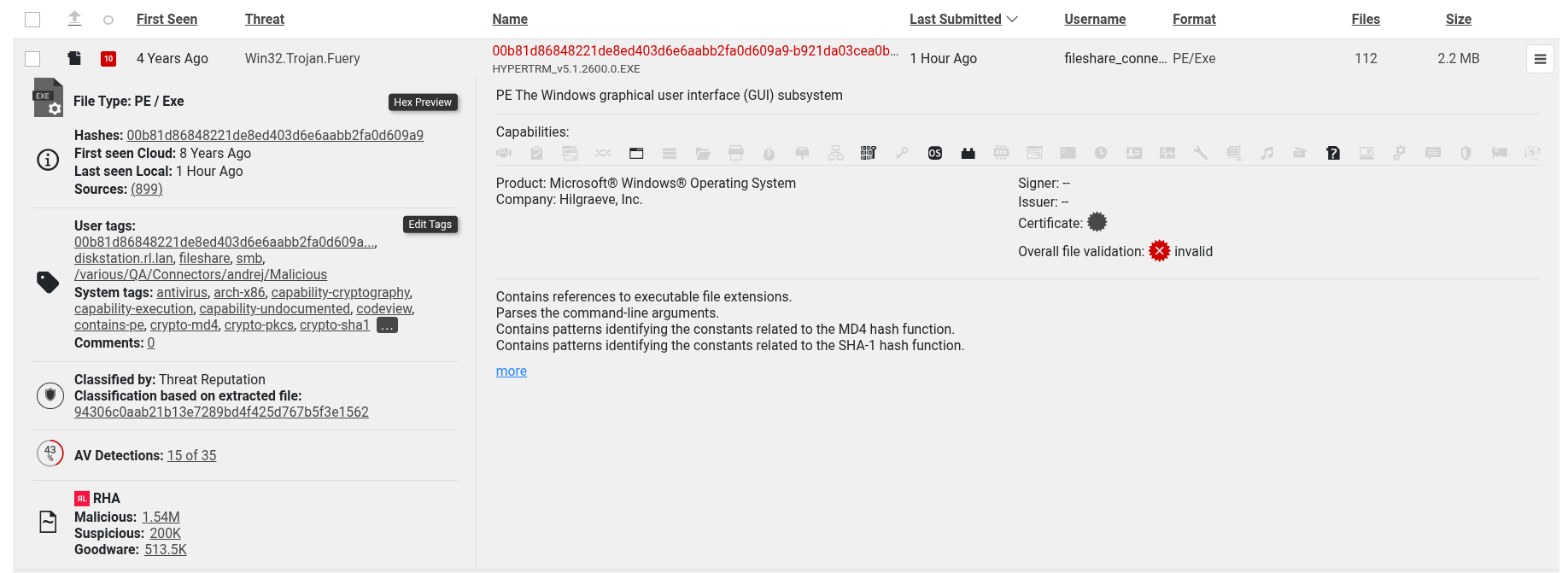This screenshot has width=1568, height=573.
Task: Sort by Threat column
Action: click(265, 19)
